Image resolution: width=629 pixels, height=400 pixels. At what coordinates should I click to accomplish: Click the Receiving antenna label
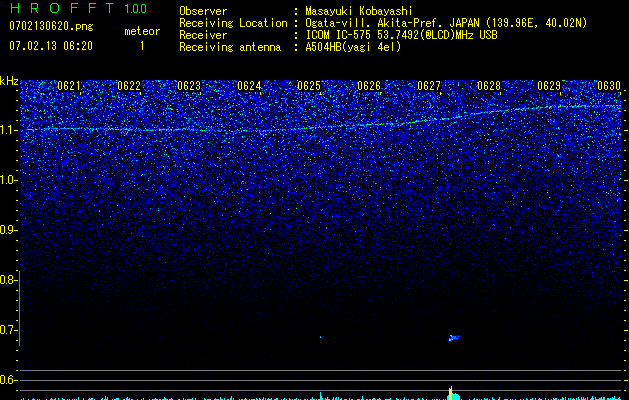tap(230, 47)
